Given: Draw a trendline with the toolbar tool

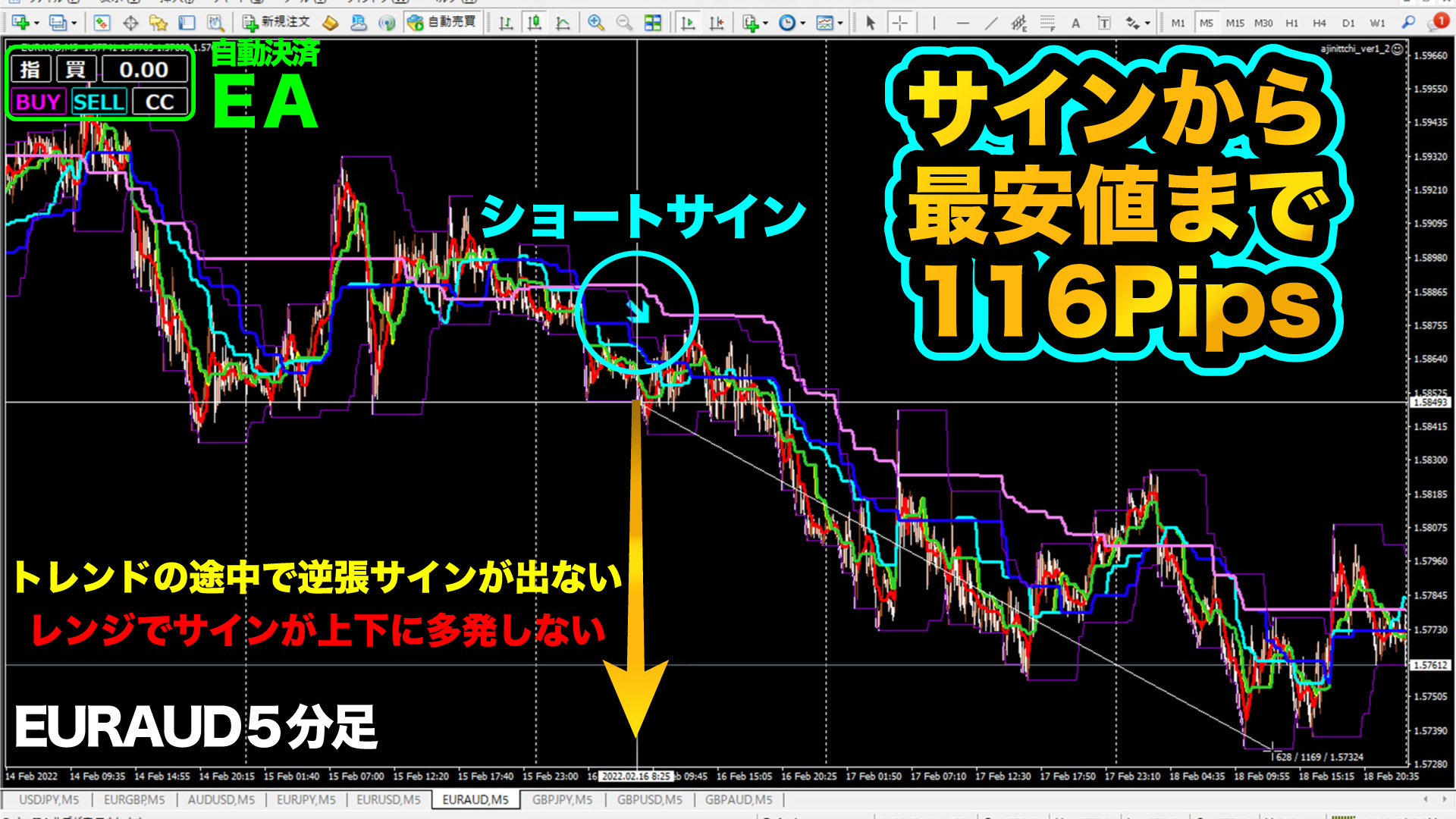Looking at the screenshot, I should (x=991, y=23).
